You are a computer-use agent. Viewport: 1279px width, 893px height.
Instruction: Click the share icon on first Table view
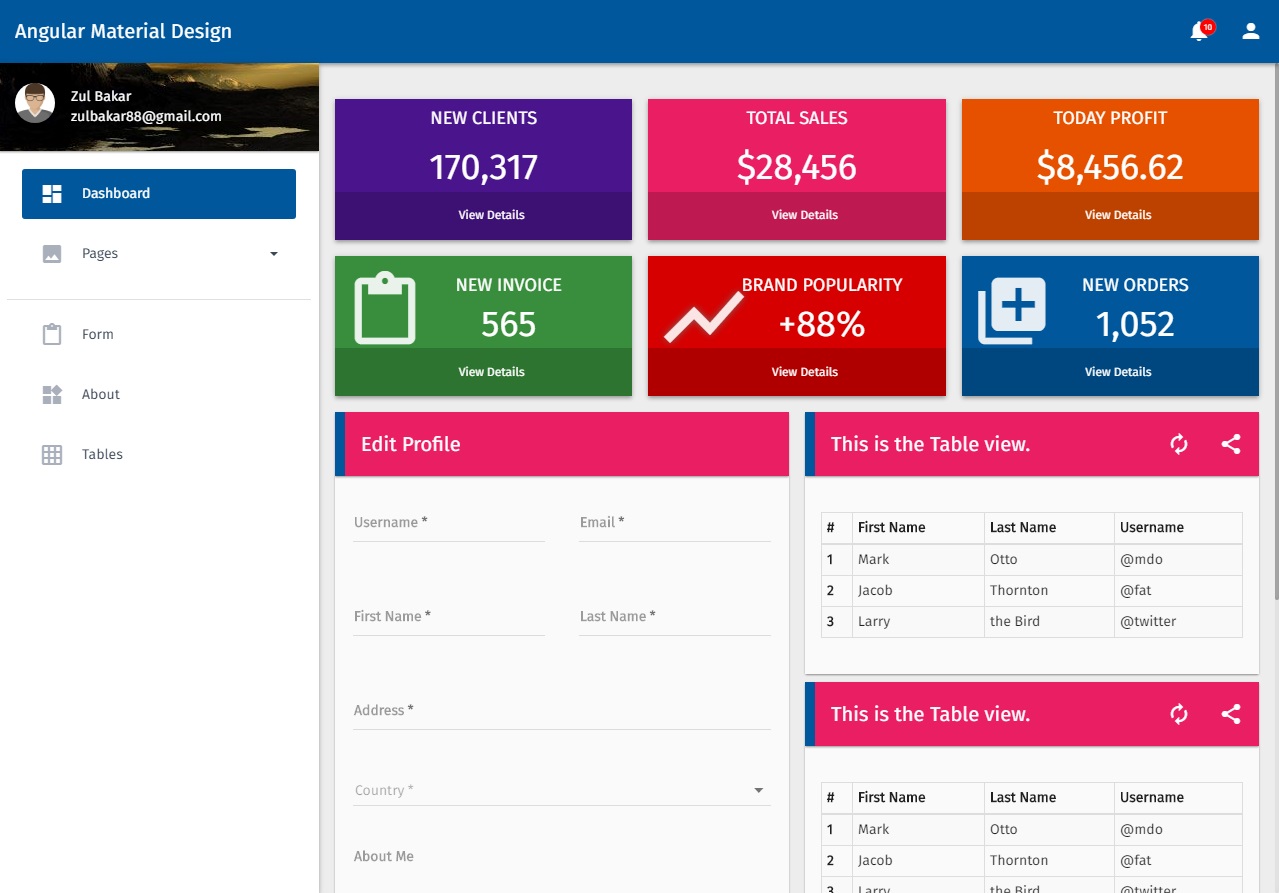click(x=1231, y=444)
